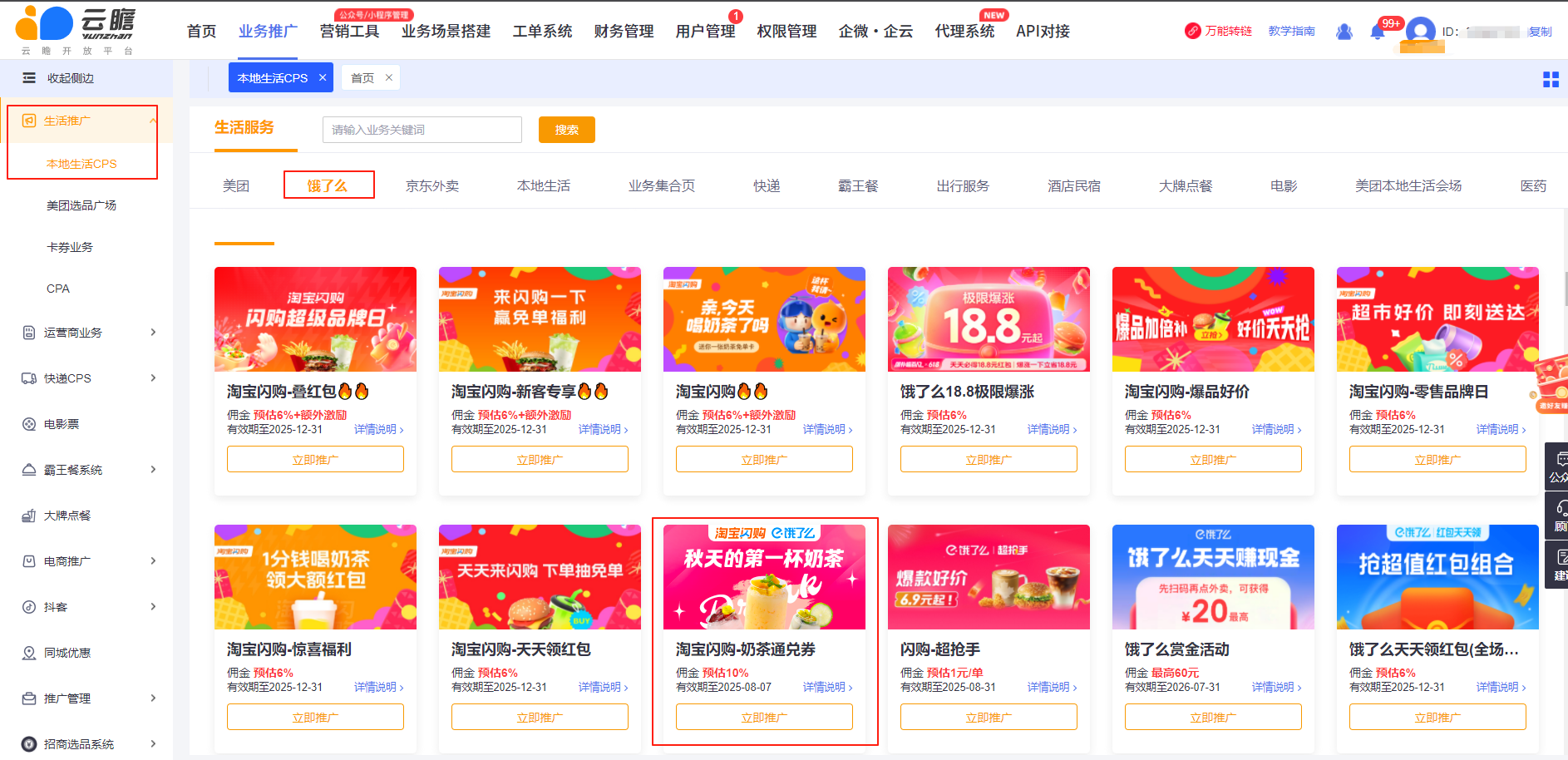Click the 云瞻 logo
Image resolution: width=1568 pixels, height=760 pixels.
click(75, 29)
